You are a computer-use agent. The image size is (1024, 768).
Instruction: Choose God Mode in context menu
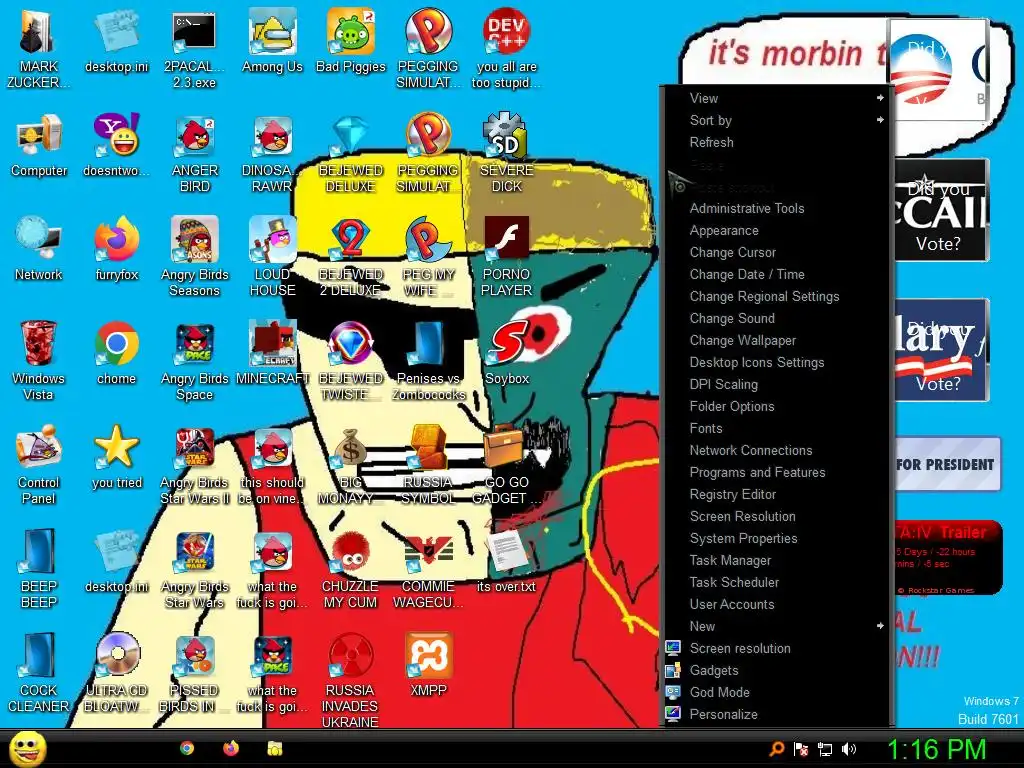pos(776,692)
